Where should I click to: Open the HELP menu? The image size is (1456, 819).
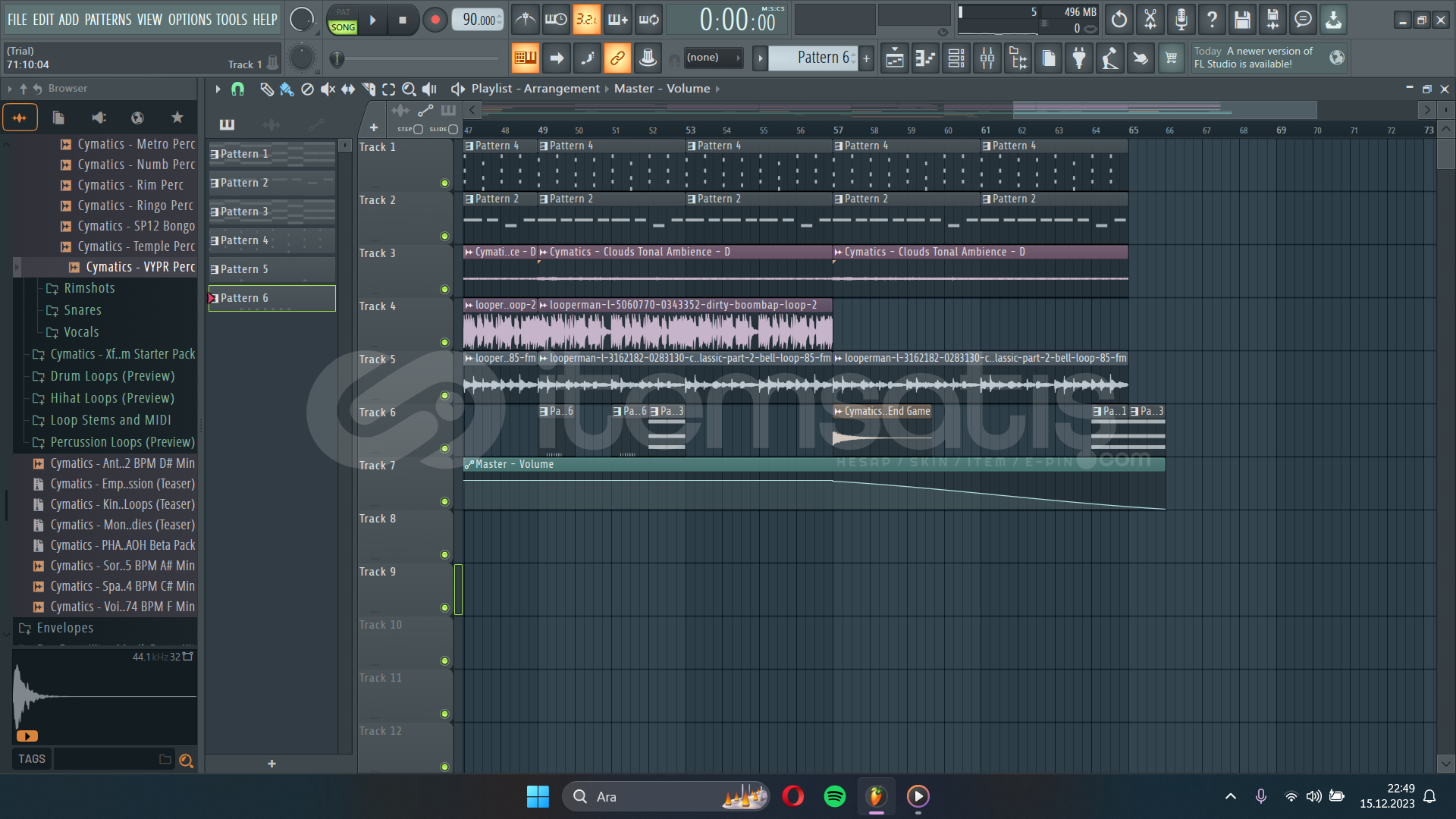pos(265,20)
